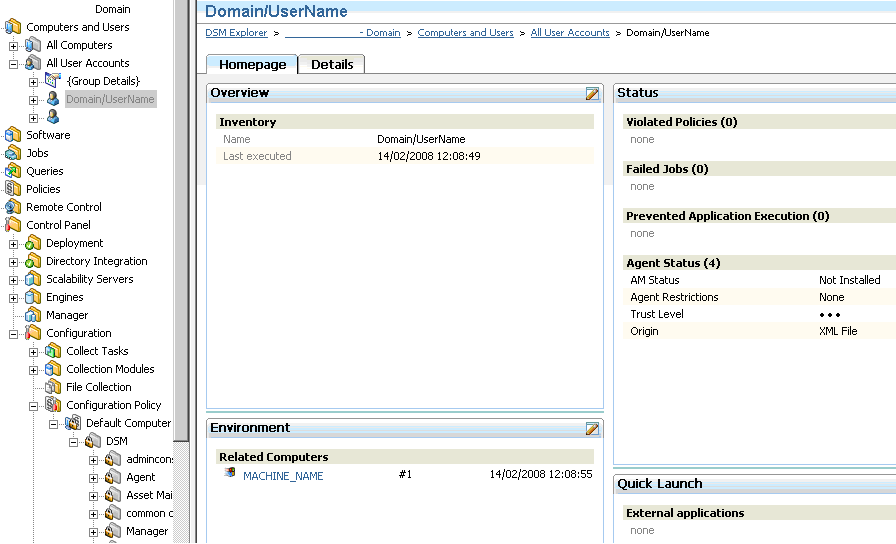Switch to the Details tab
The height and width of the screenshot is (544, 896).
coord(332,64)
